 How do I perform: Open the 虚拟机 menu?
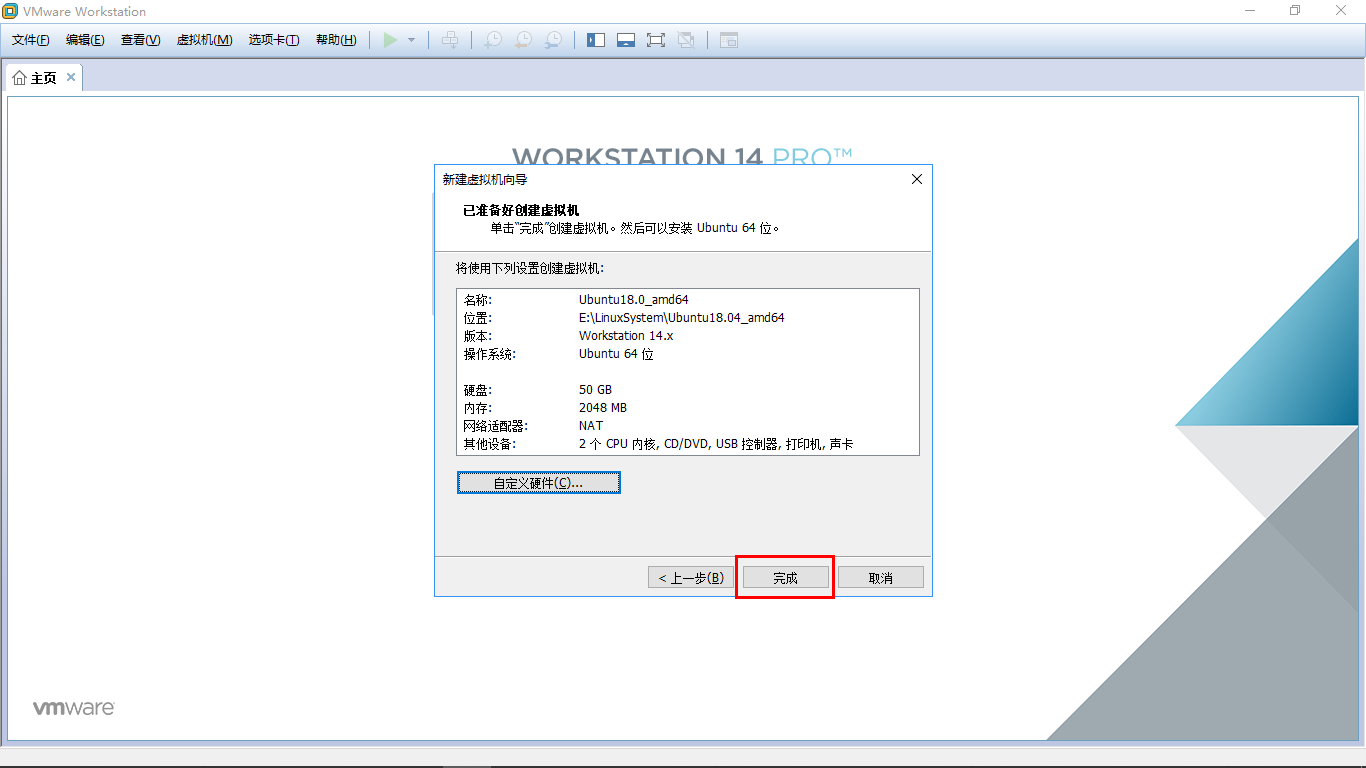[x=205, y=40]
